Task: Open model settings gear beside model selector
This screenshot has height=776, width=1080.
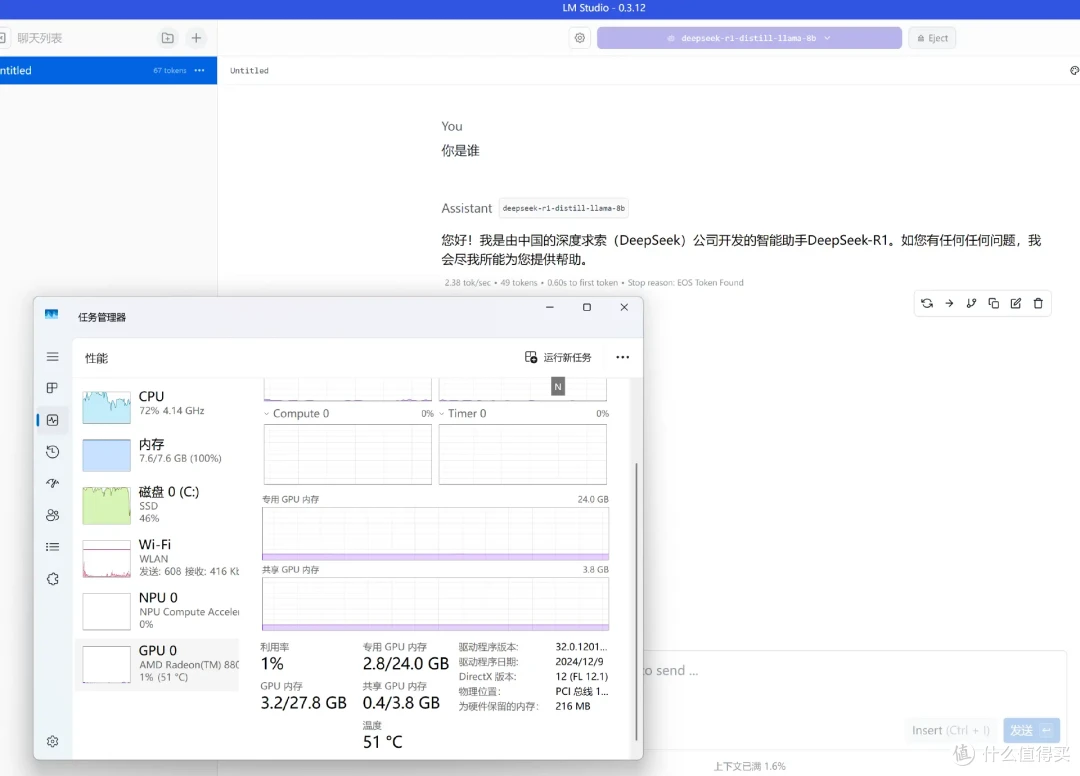Action: click(580, 38)
